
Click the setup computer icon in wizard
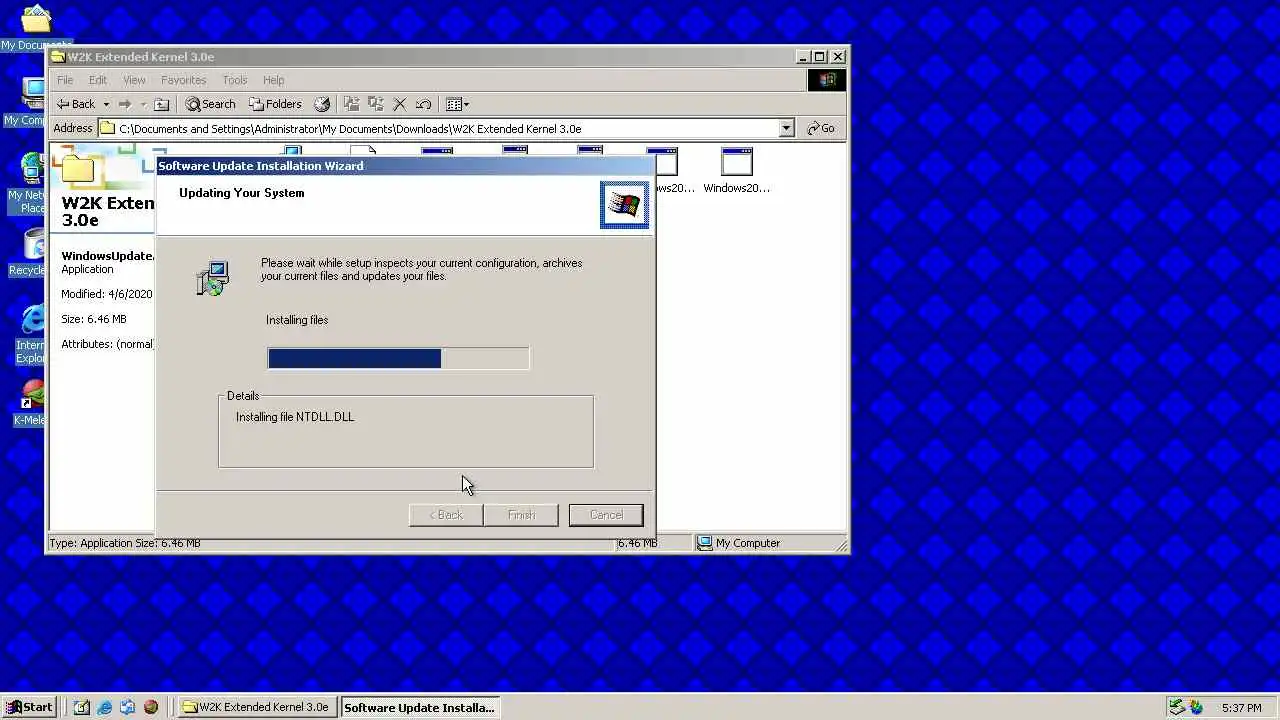pos(213,278)
